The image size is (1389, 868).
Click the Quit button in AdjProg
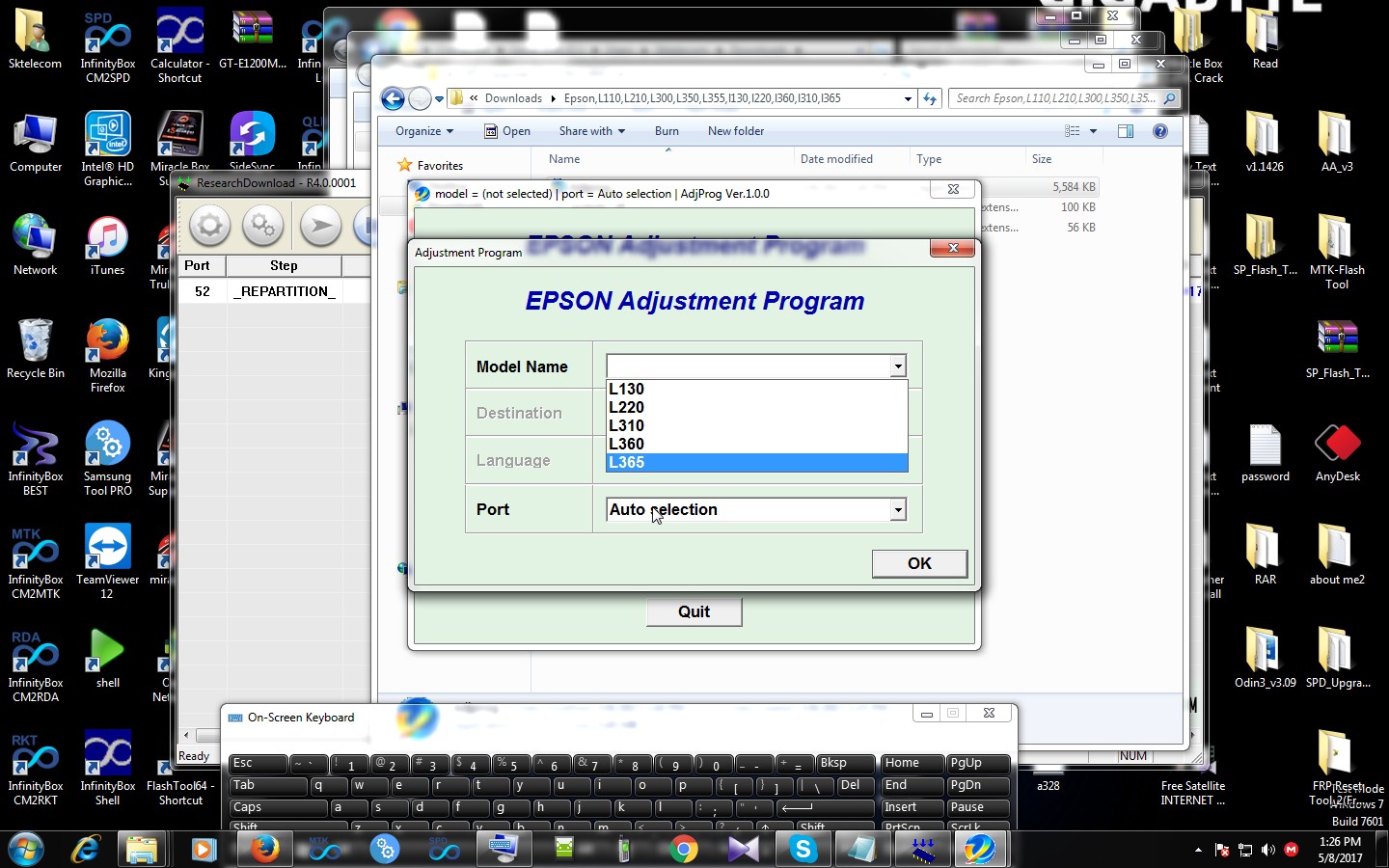[x=694, y=611]
